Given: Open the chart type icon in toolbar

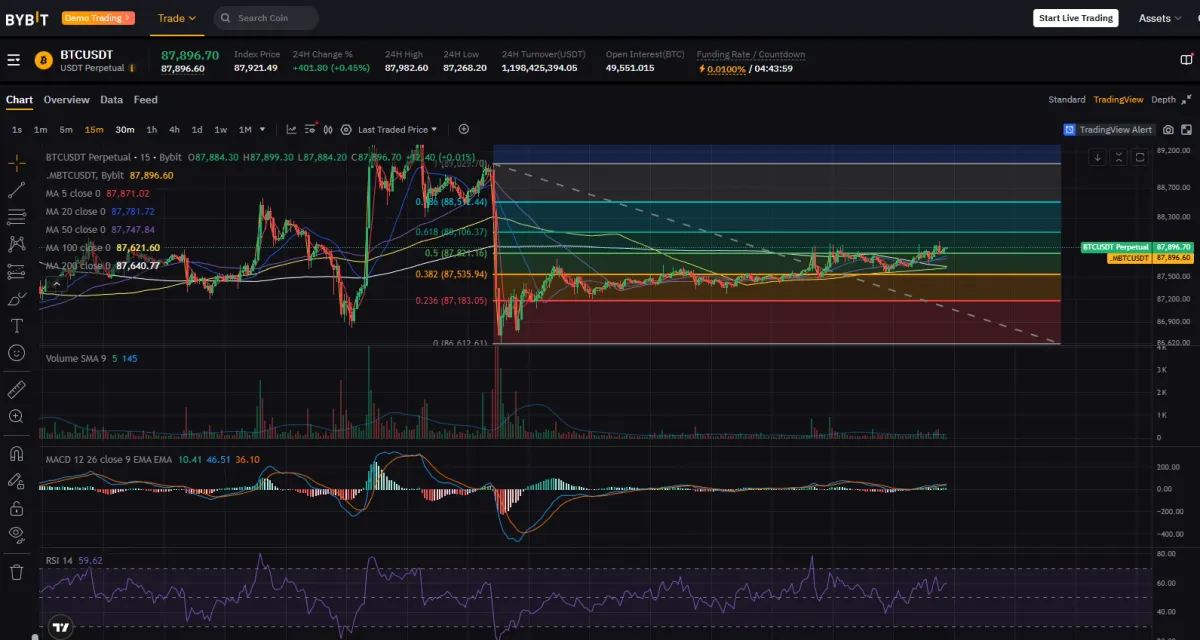Looking at the screenshot, I should [291, 129].
